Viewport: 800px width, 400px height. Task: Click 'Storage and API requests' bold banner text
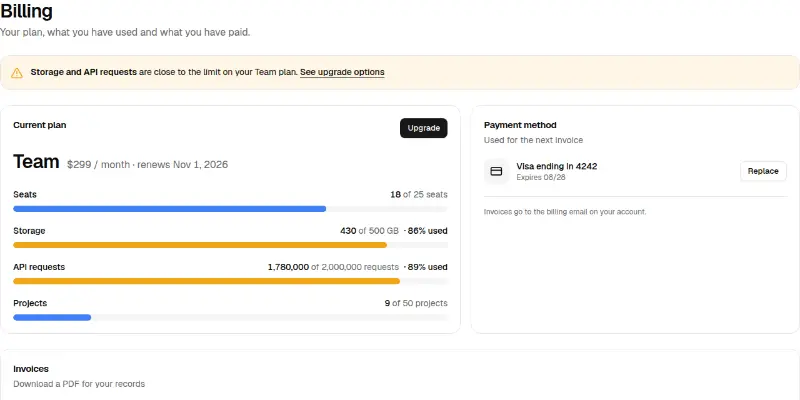(x=84, y=72)
